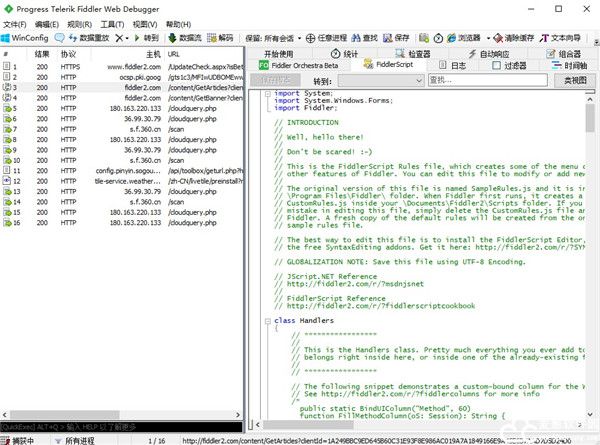Toggle 解码 decode mode
Image resolution: width=600 pixels, height=445 pixels.
coord(220,38)
